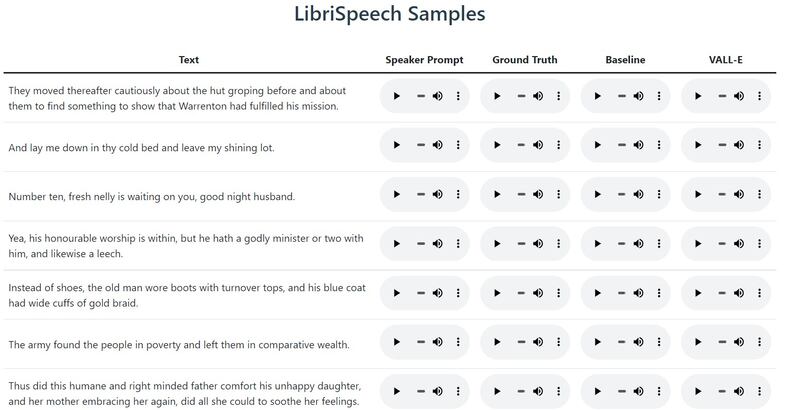The height and width of the screenshot is (410, 800).
Task: Open more options for Ground Truth 'They moved thereafter' audio
Action: (559, 97)
